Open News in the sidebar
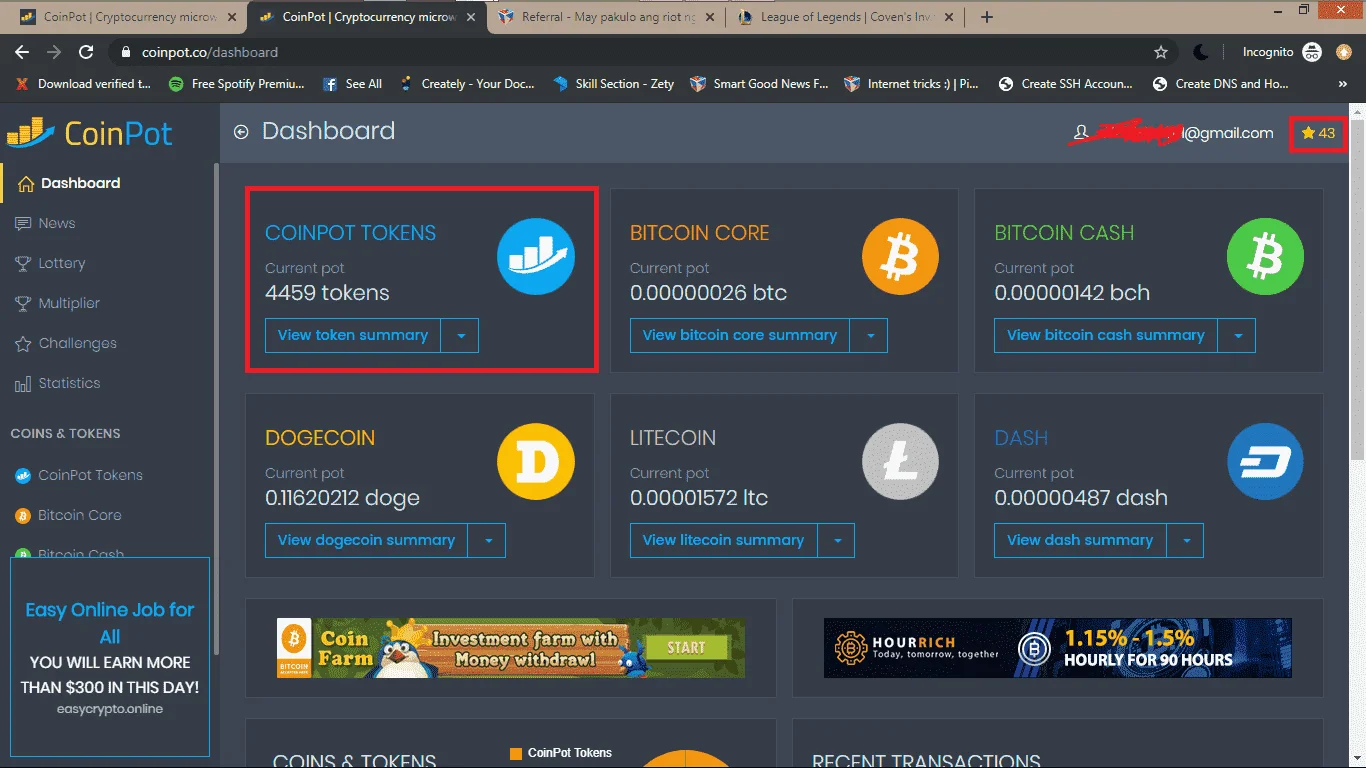The width and height of the screenshot is (1366, 768). click(45, 223)
